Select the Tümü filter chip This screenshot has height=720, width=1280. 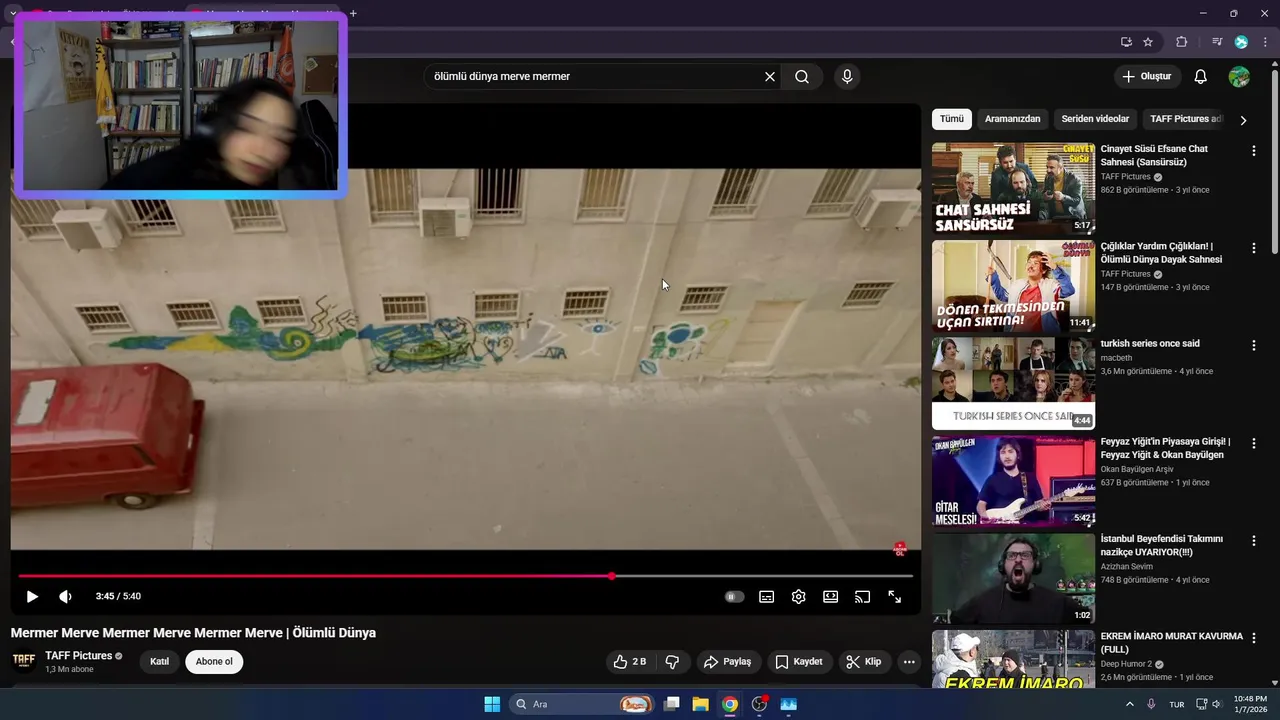[x=952, y=119]
